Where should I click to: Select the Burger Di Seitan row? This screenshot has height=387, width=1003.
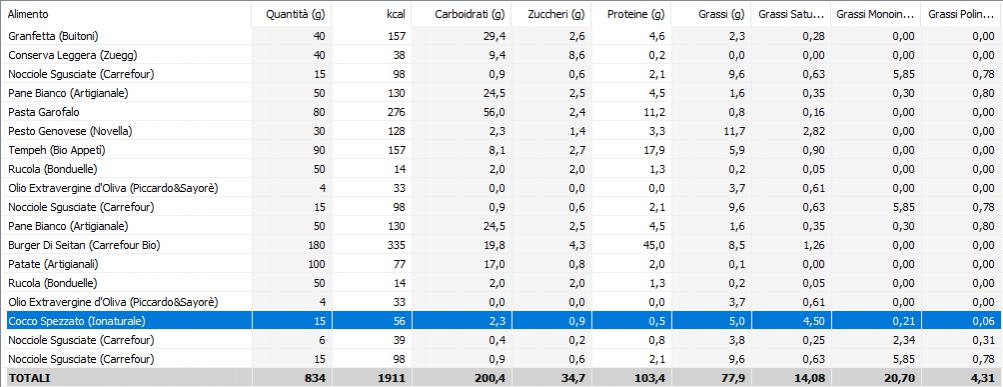pyautogui.click(x=502, y=245)
